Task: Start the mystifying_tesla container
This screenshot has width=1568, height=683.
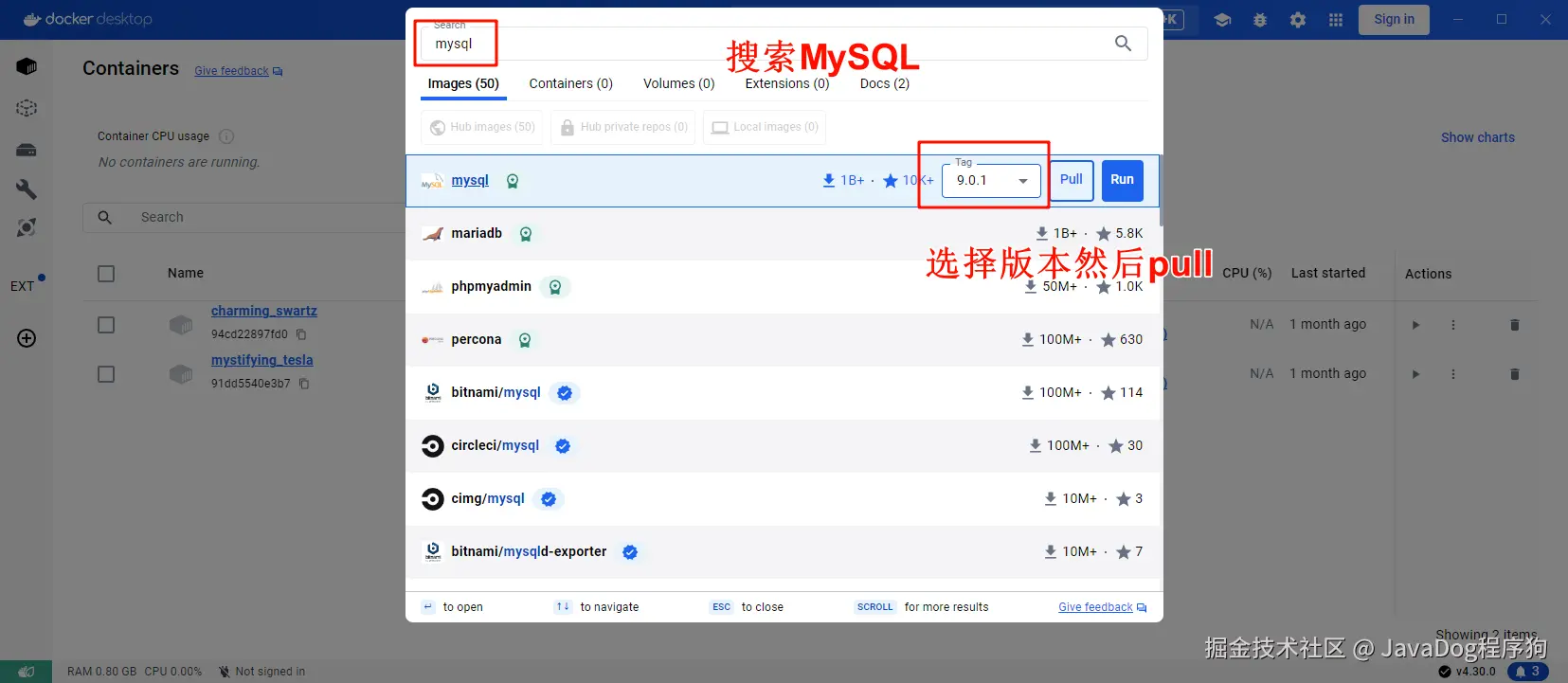Action: coord(1415,374)
